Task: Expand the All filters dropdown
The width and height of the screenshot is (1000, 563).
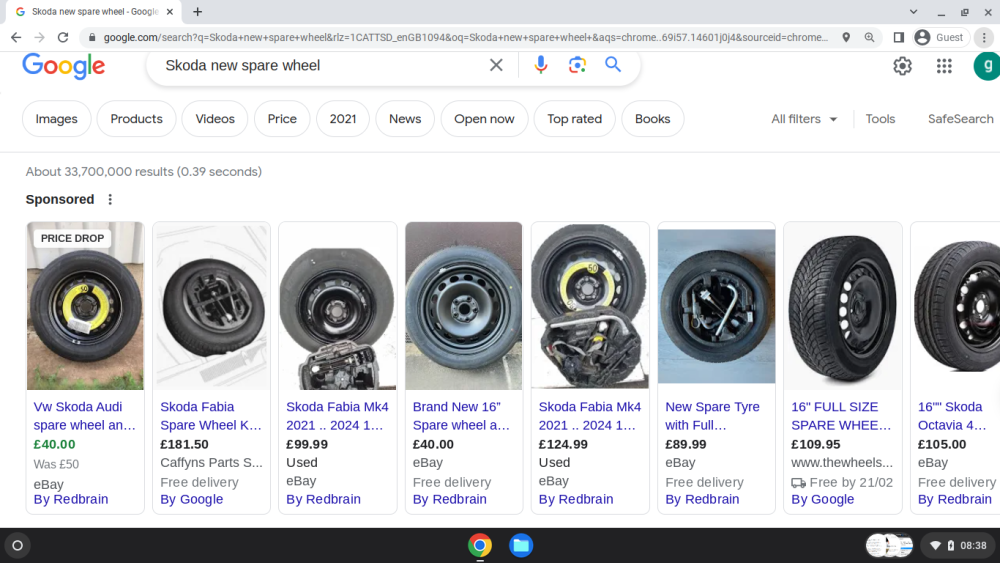Action: [804, 119]
